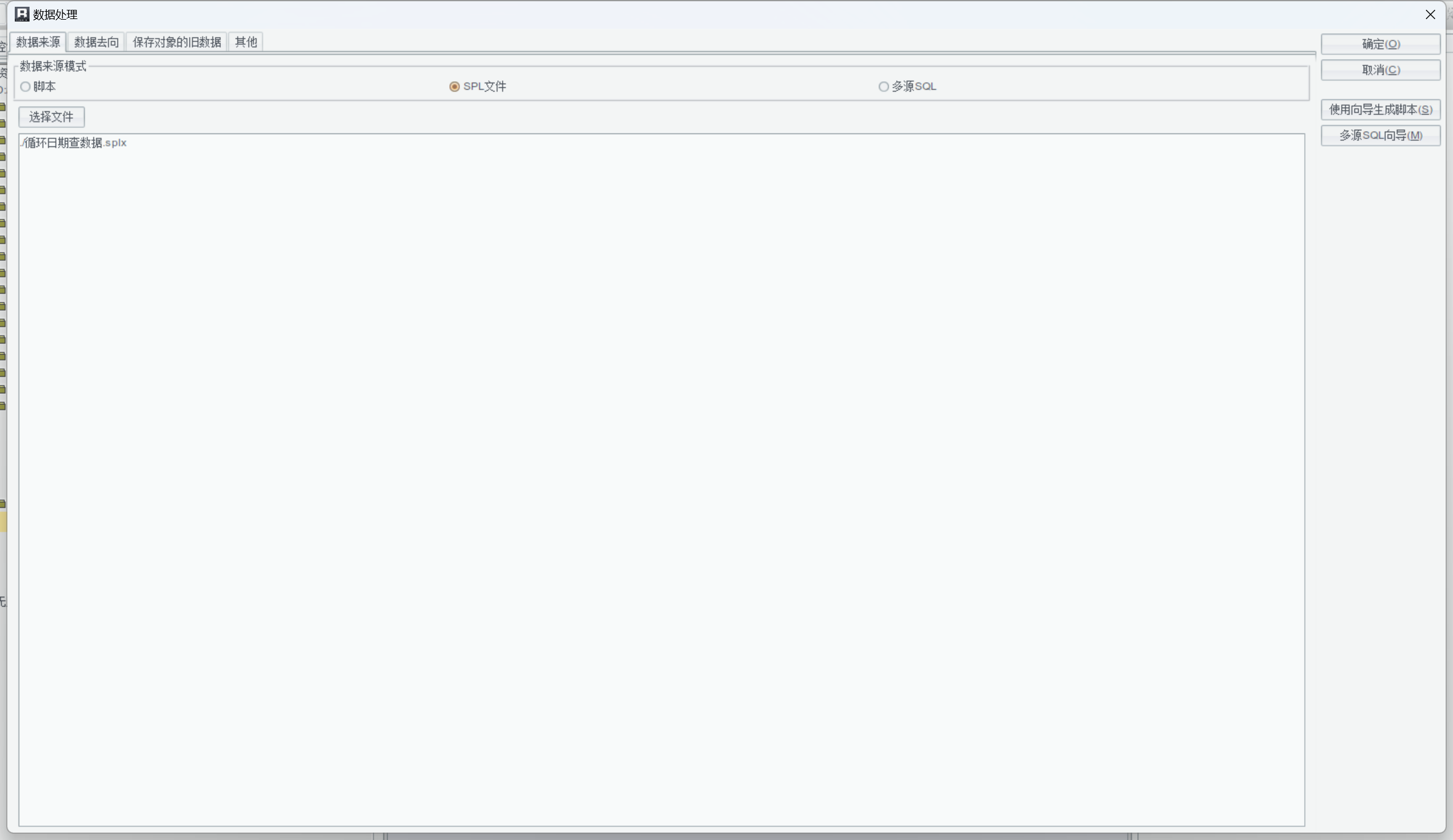
Task: Switch to the 数据来源 tab
Action: (38, 42)
